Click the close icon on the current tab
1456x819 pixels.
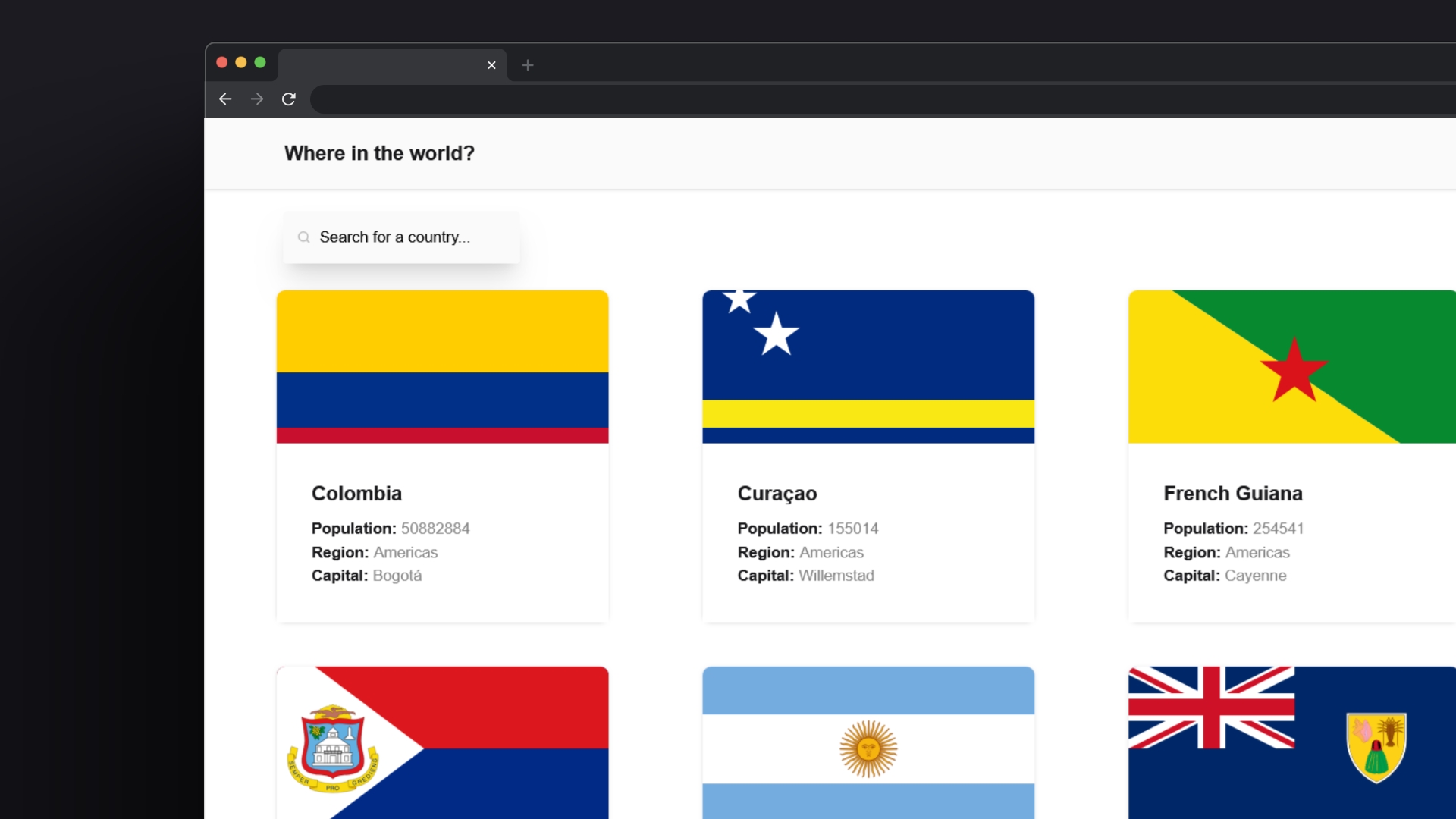pos(491,65)
